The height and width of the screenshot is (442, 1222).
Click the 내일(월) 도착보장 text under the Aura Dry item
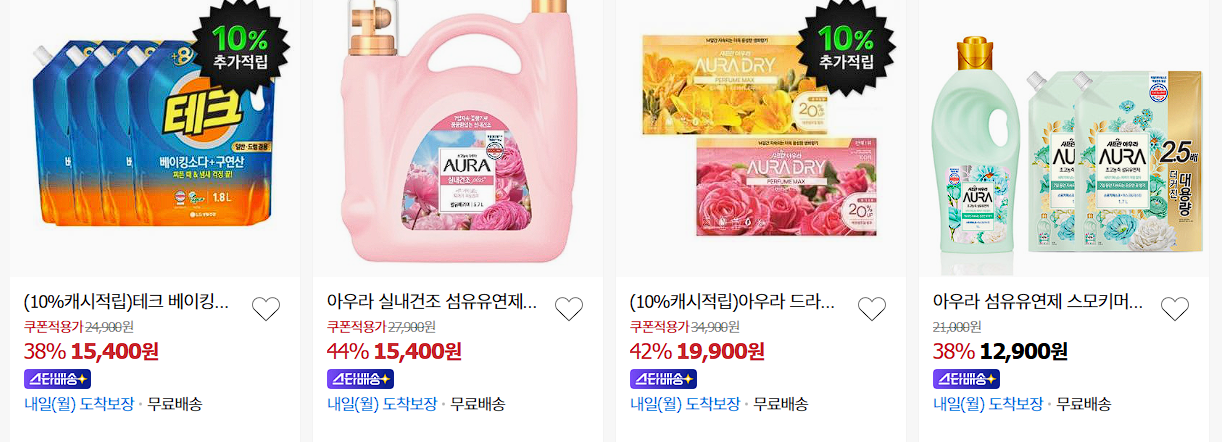685,404
